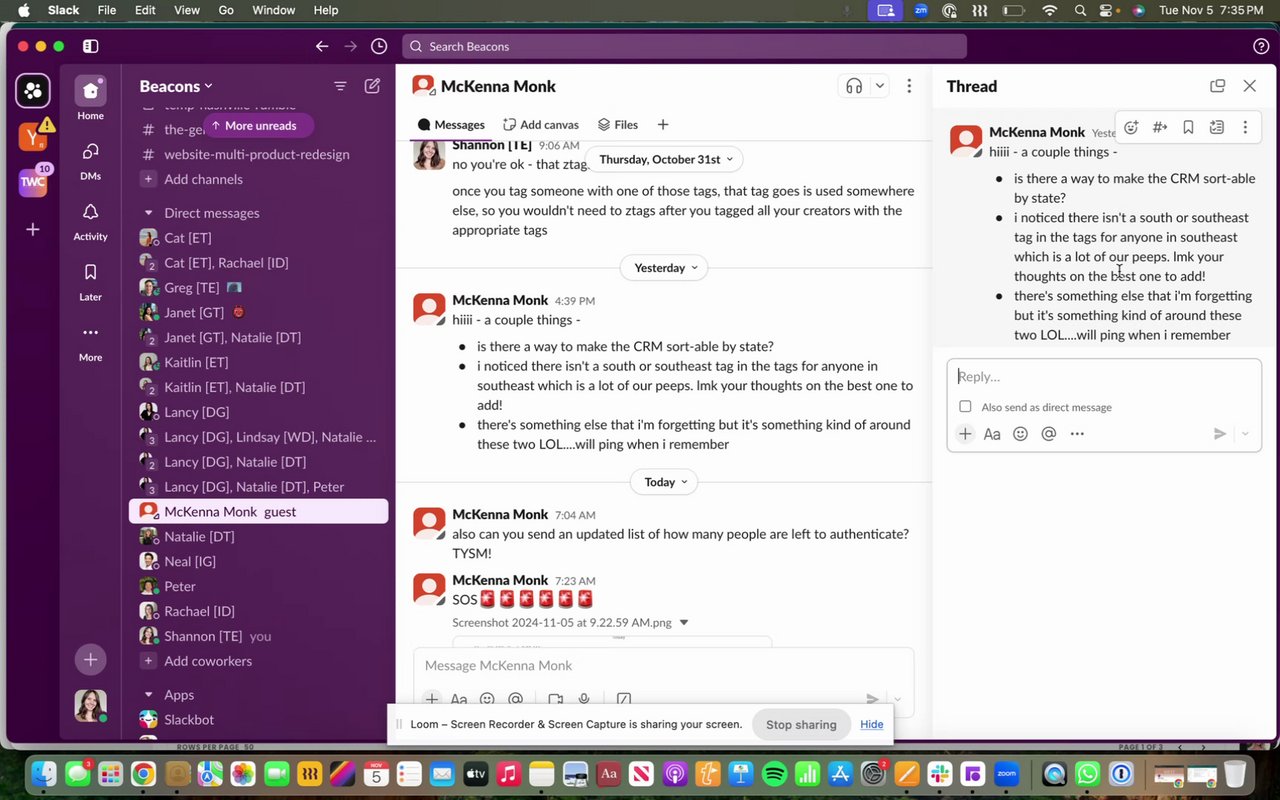Open Slackbot in Apps
Image resolution: width=1280 pixels, height=800 pixels.
tap(189, 720)
